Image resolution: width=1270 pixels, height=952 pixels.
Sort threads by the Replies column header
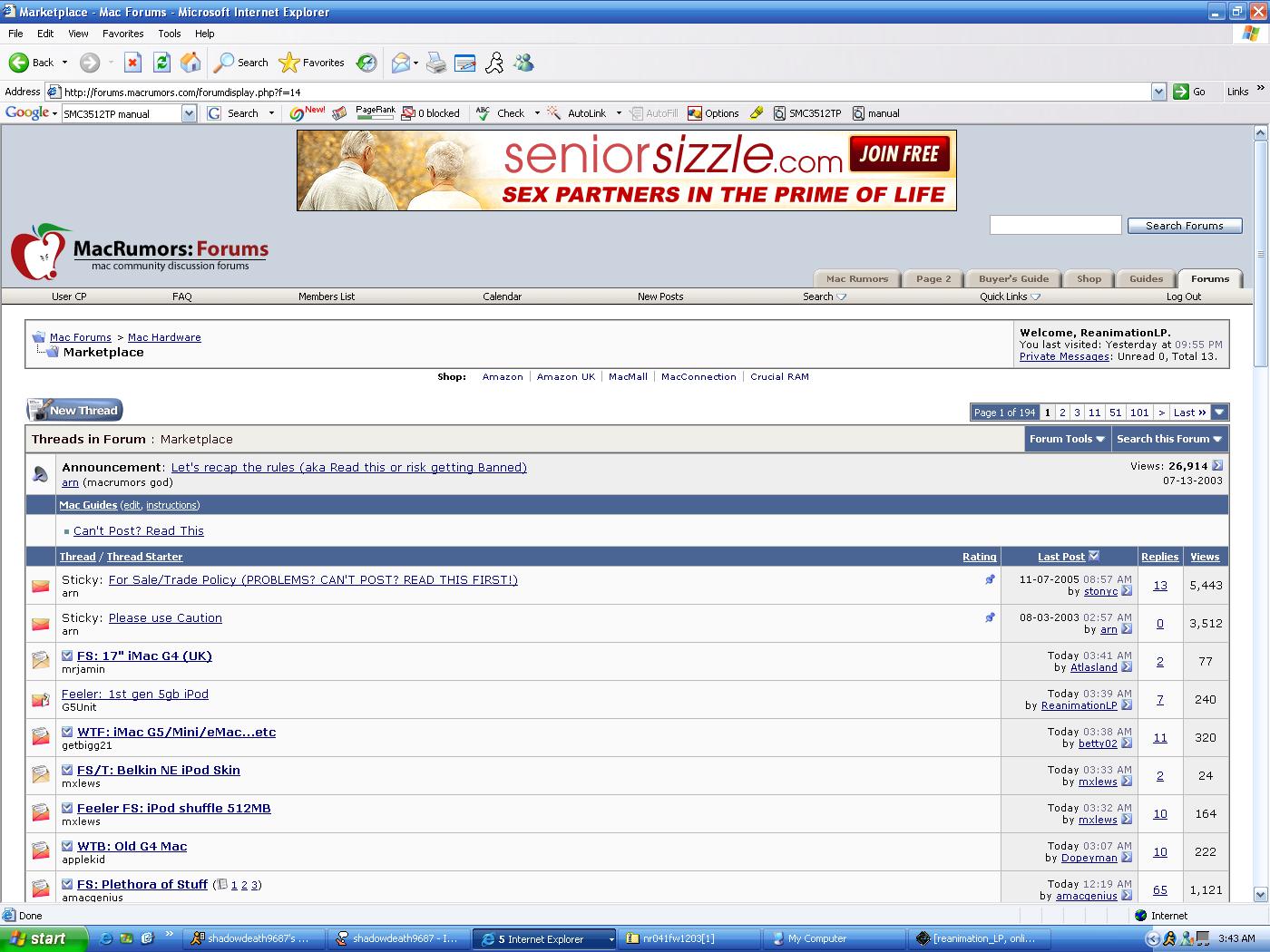[1159, 557]
